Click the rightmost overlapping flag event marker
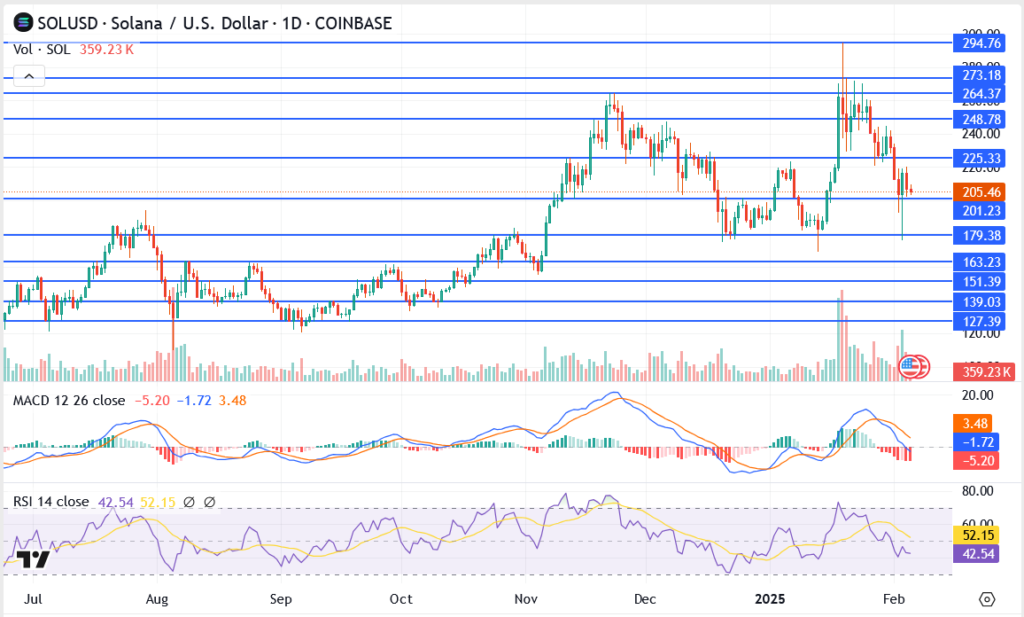1024x617 pixels. (x=924, y=366)
